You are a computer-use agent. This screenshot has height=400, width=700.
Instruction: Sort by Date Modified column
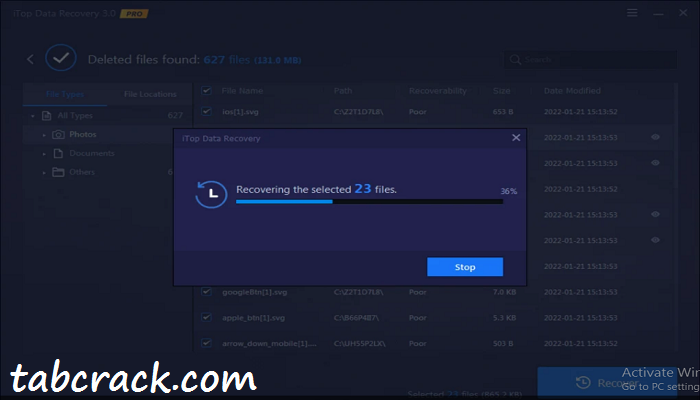coord(572,91)
